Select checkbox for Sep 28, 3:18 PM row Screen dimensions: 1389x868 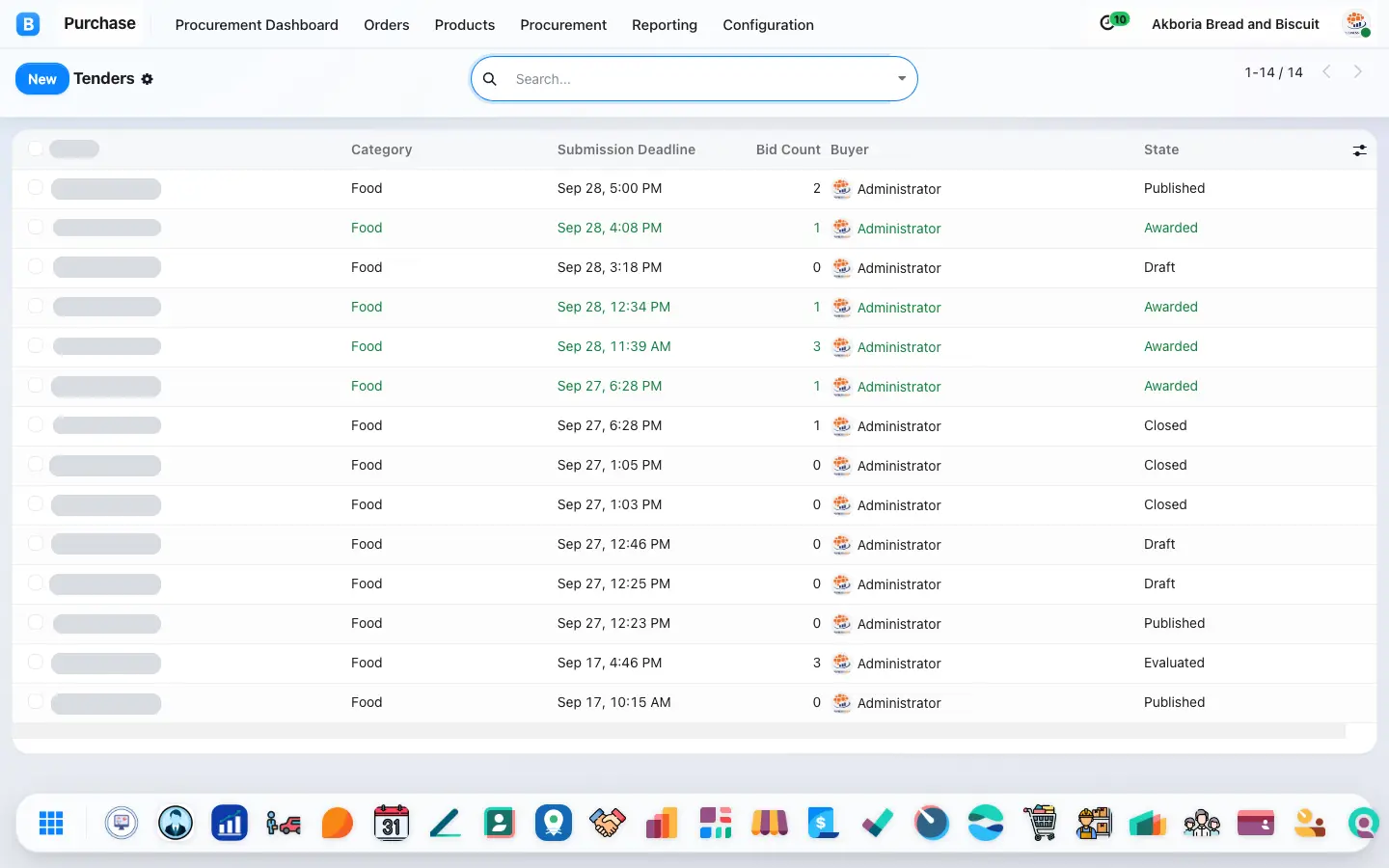[36, 267]
